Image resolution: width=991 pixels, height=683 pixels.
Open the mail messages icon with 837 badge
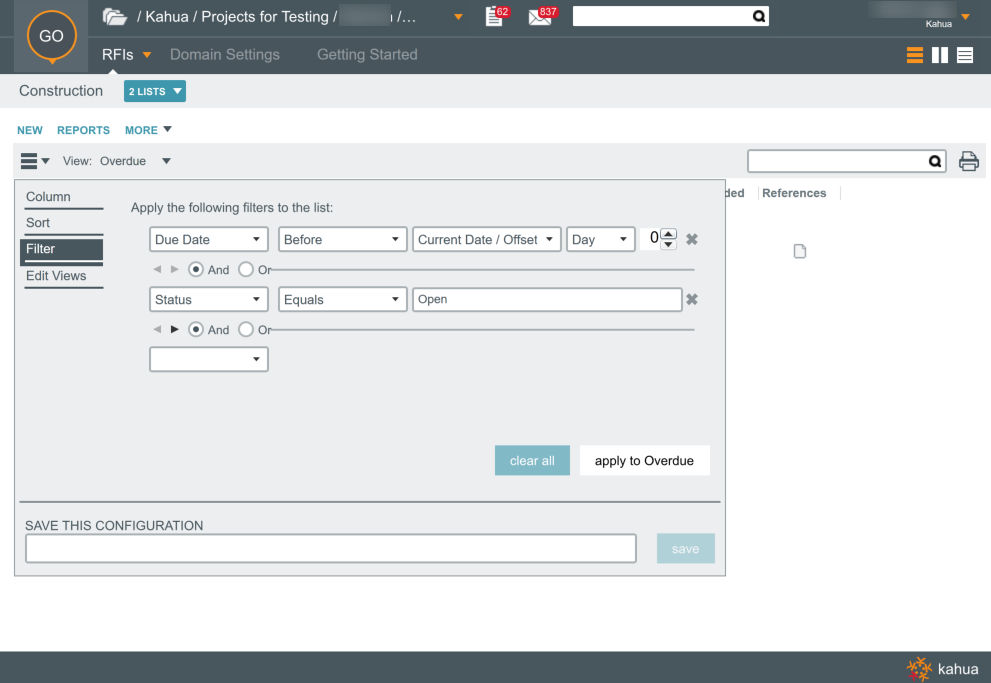540,17
